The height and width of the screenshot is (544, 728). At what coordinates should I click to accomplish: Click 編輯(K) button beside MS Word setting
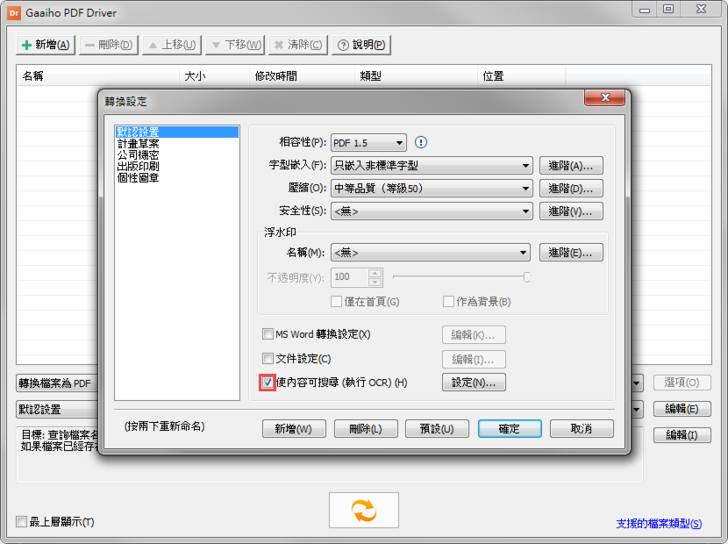[x=474, y=335]
